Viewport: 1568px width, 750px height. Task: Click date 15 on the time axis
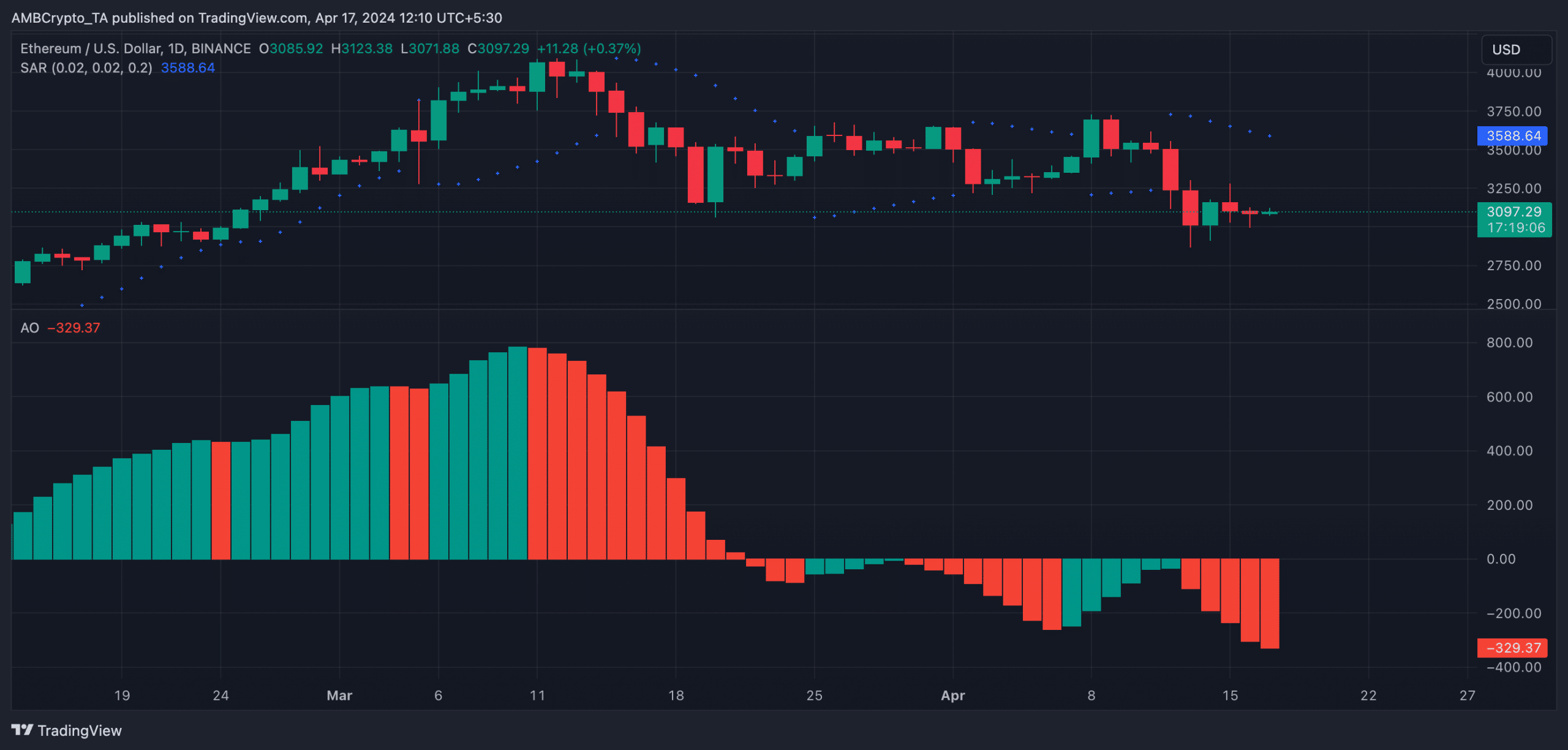point(1230,695)
